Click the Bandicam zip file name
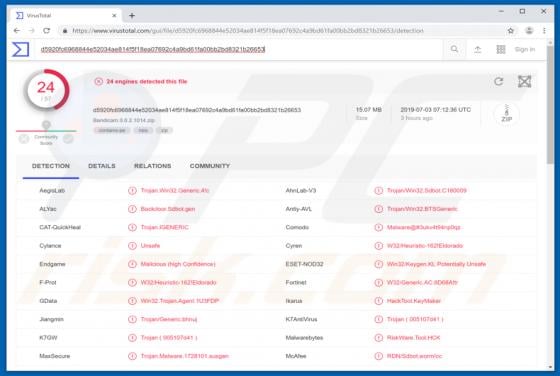Screen dimensions: 560x376 pos(124,120)
